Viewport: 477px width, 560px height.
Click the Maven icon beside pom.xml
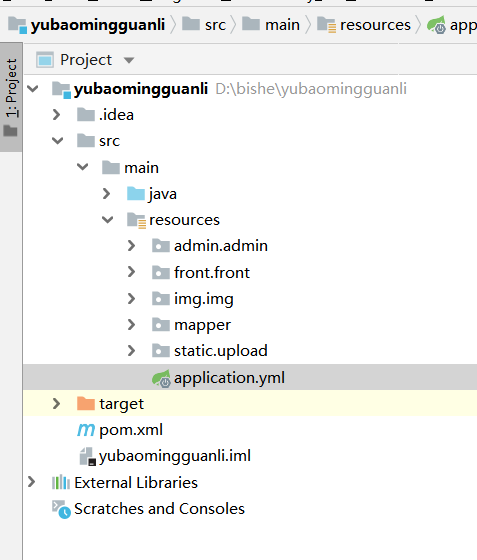(x=86, y=430)
